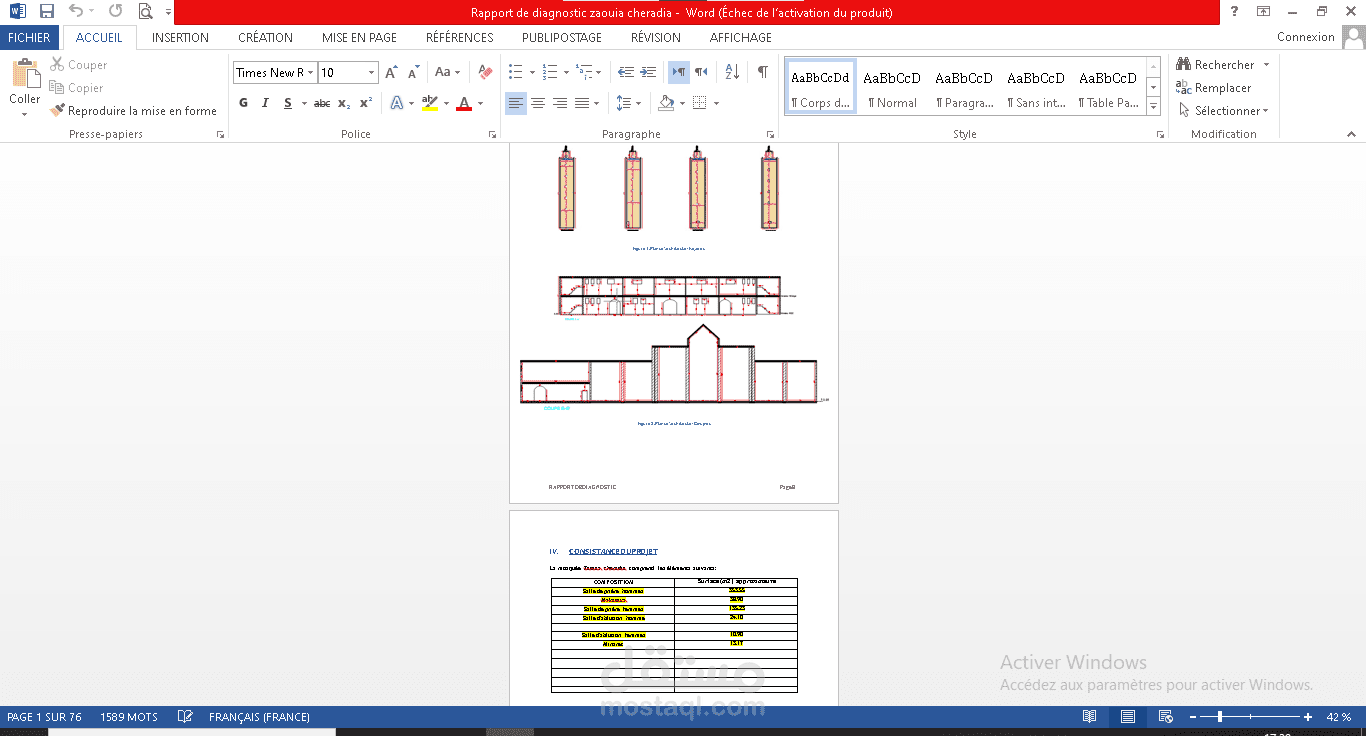1366x736 pixels.
Task: Align the paragraph to the right
Action: coord(560,103)
